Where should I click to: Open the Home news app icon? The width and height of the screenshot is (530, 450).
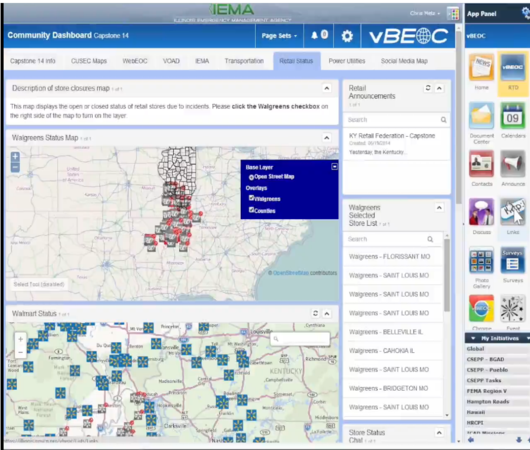[481, 67]
